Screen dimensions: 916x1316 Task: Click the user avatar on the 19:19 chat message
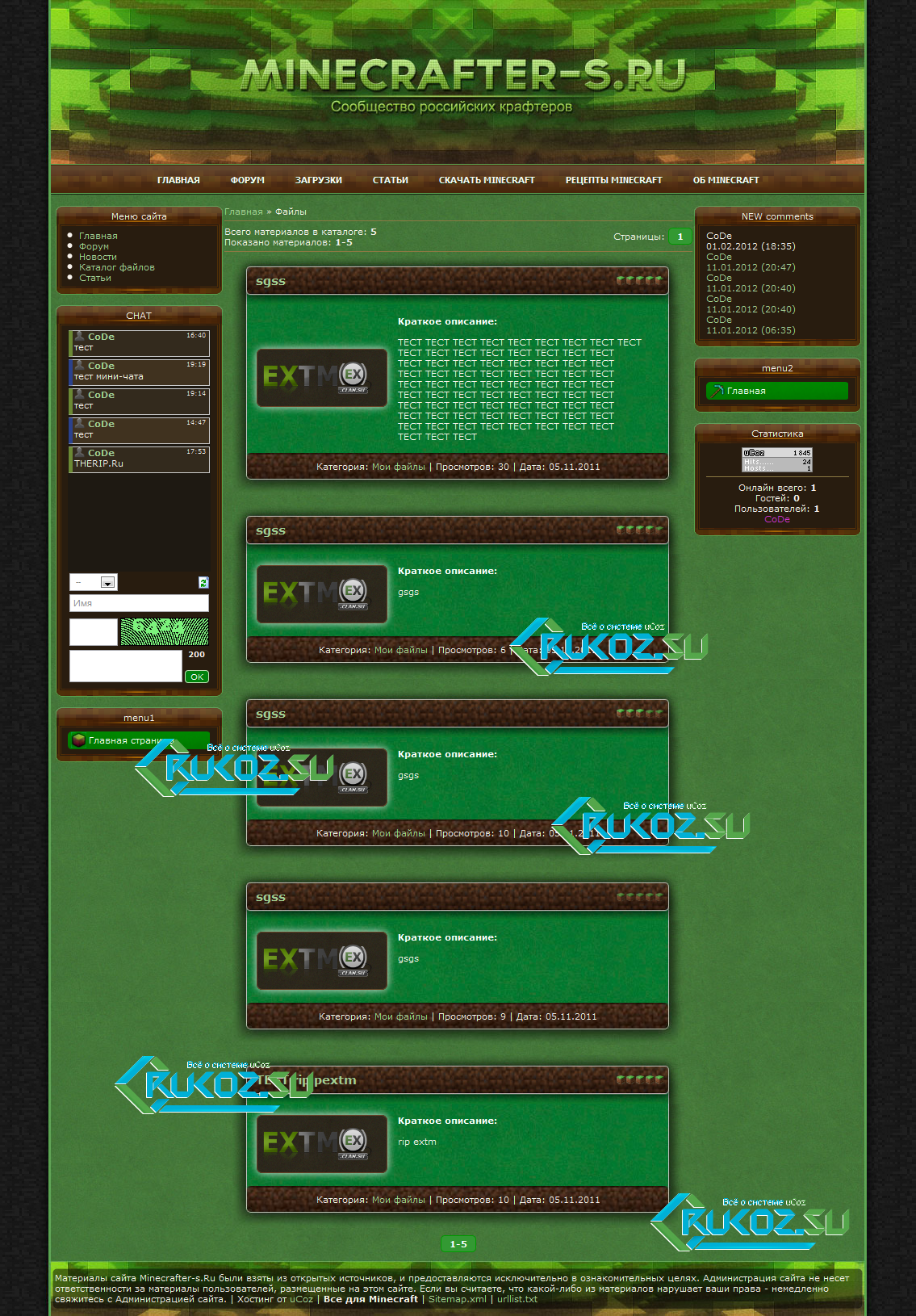click(x=79, y=365)
